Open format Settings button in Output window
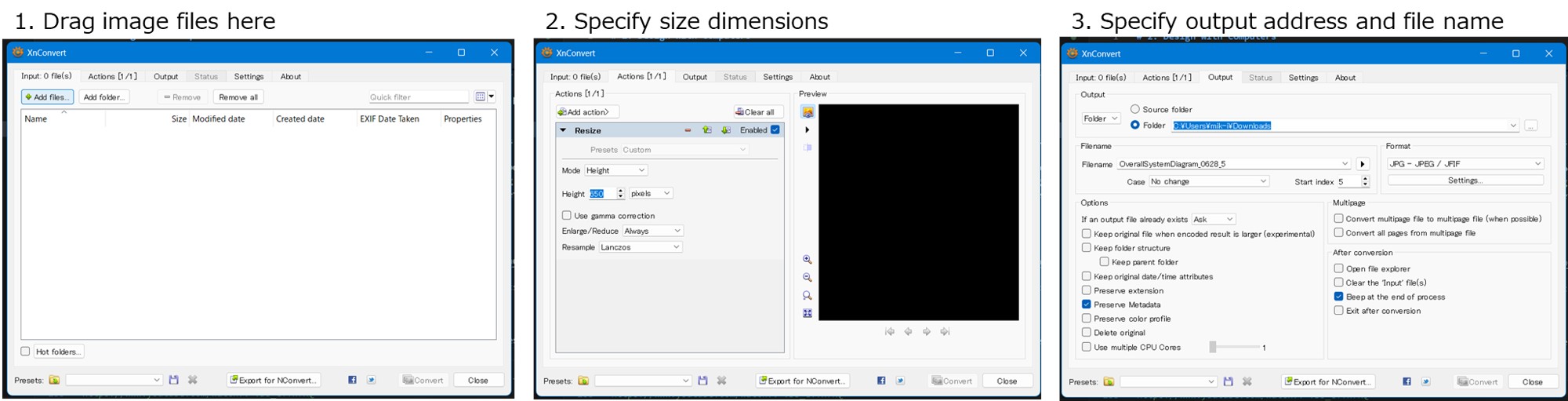This screenshot has width=1568, height=401. point(1465,180)
